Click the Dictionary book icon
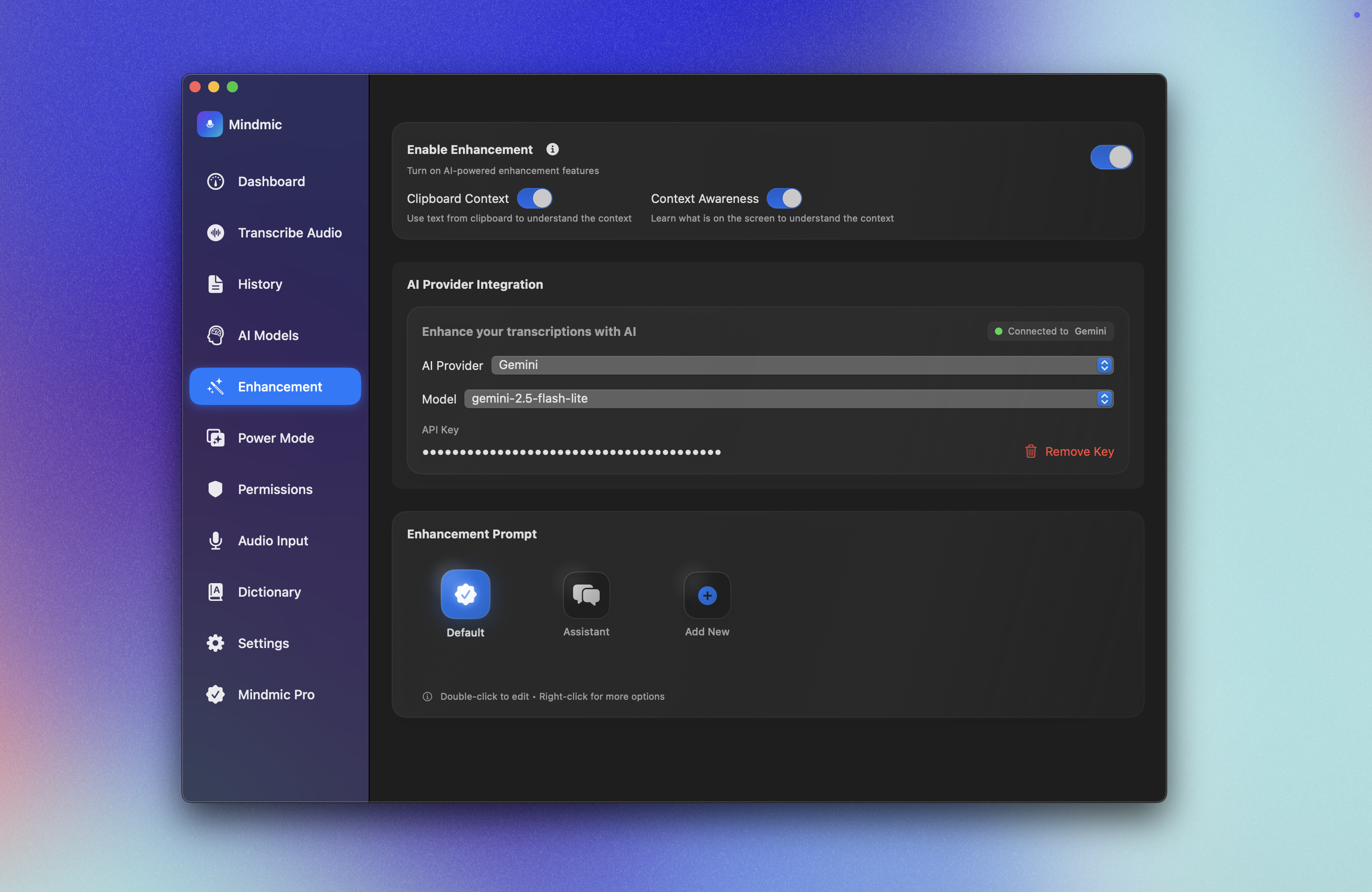 click(215, 592)
